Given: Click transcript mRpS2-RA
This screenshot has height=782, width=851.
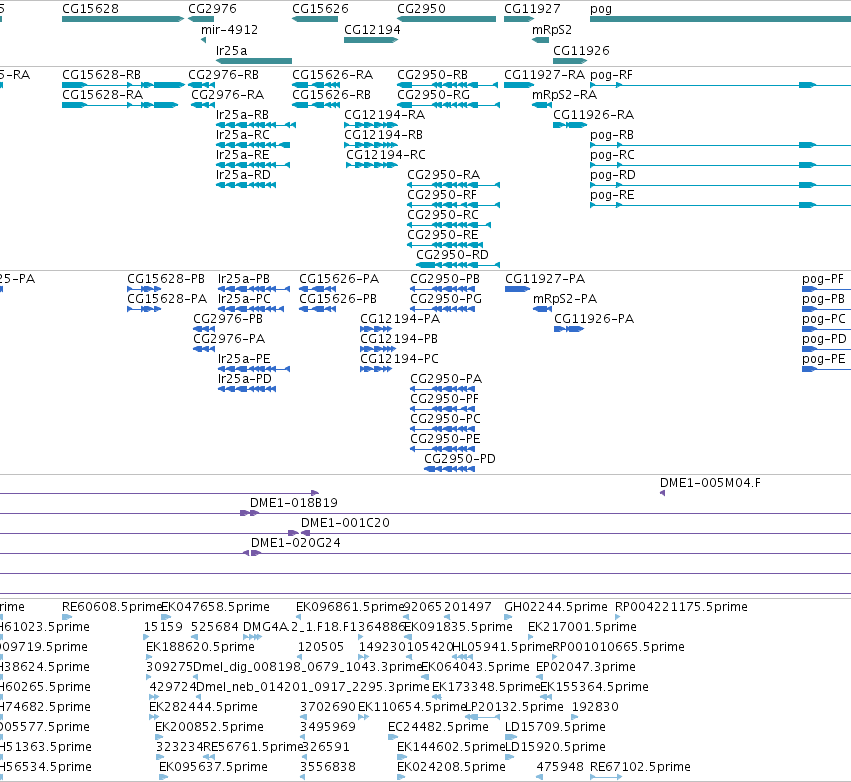Looking at the screenshot, I should (542, 105).
